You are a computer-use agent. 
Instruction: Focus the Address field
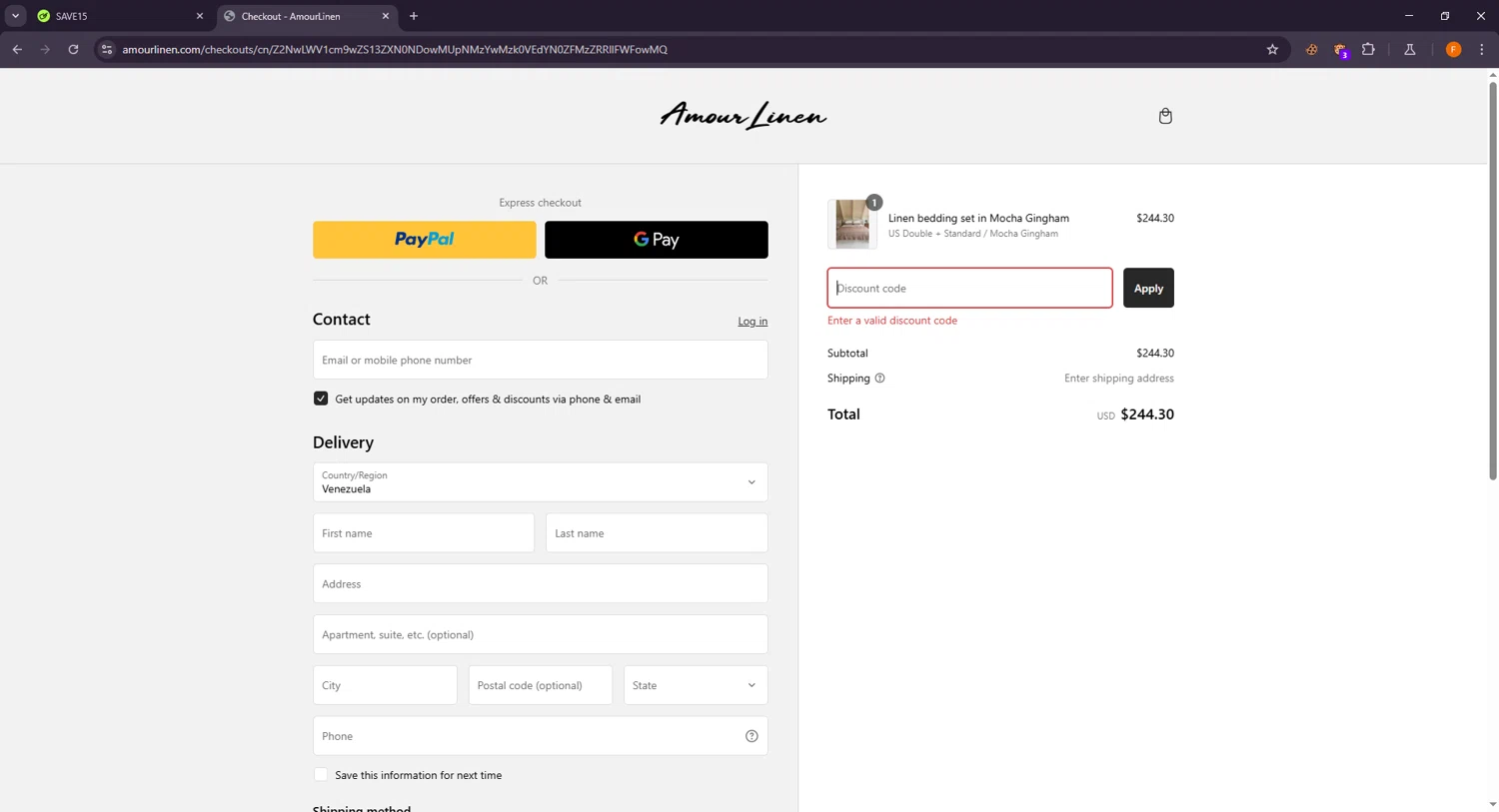(x=540, y=584)
